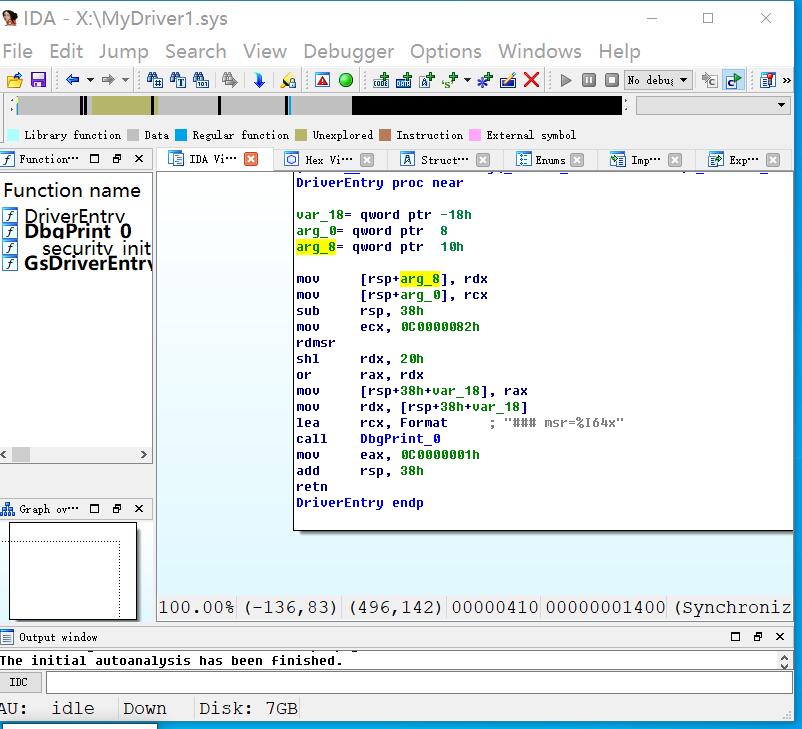Click the 'Format' operand in lea instruction
The height and width of the screenshot is (729, 802).
coord(424,423)
